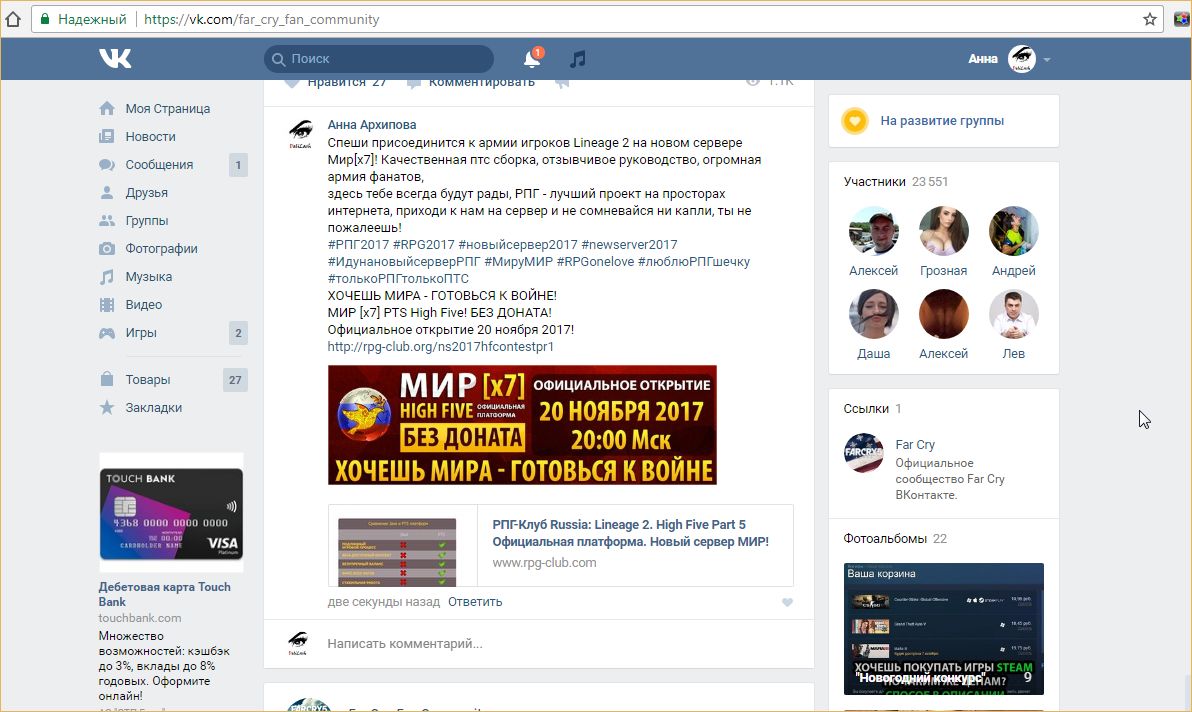
Task: Open the notifications bell
Action: coord(532,59)
